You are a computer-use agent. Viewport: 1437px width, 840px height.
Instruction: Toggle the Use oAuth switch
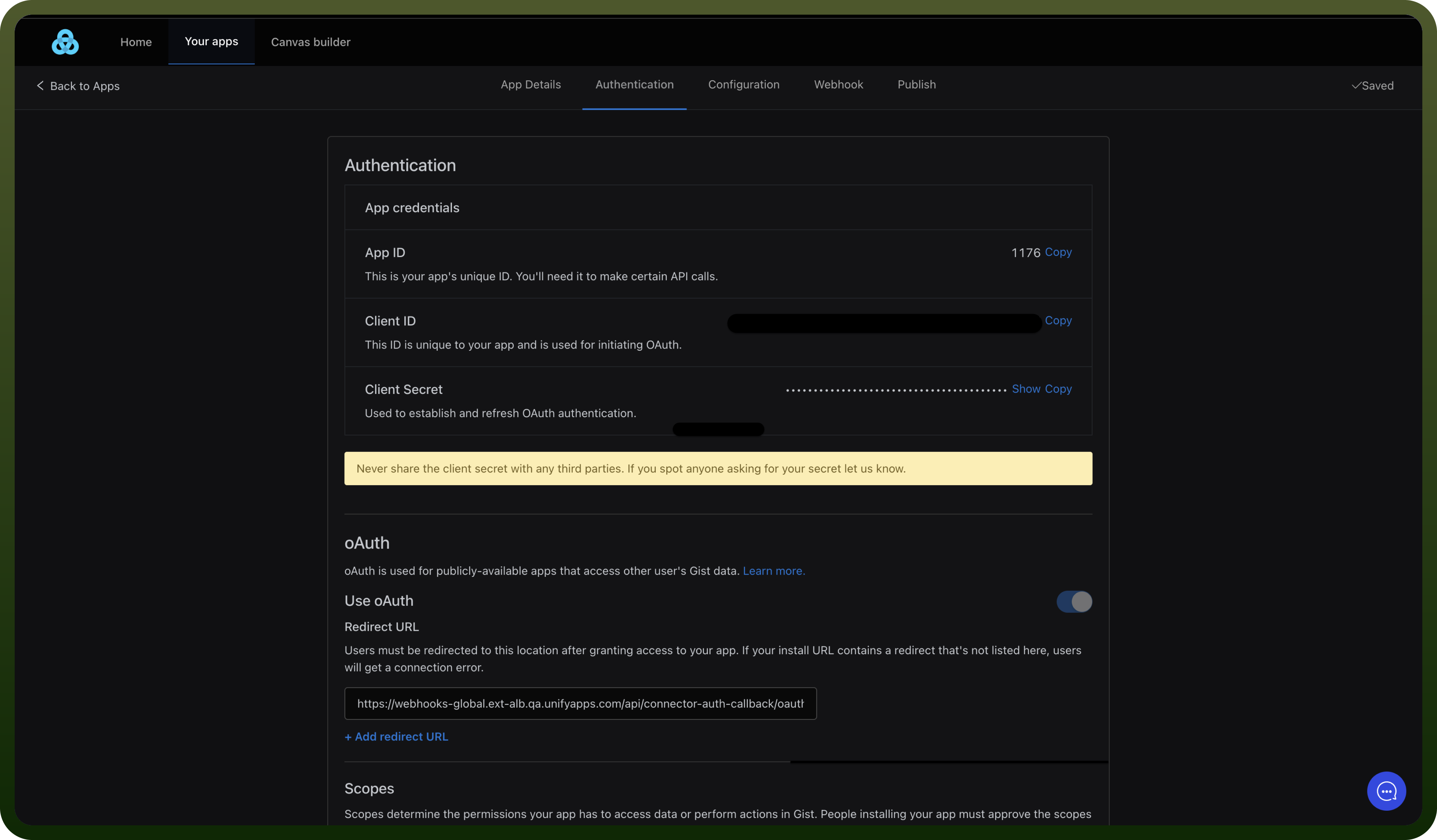pyautogui.click(x=1074, y=601)
